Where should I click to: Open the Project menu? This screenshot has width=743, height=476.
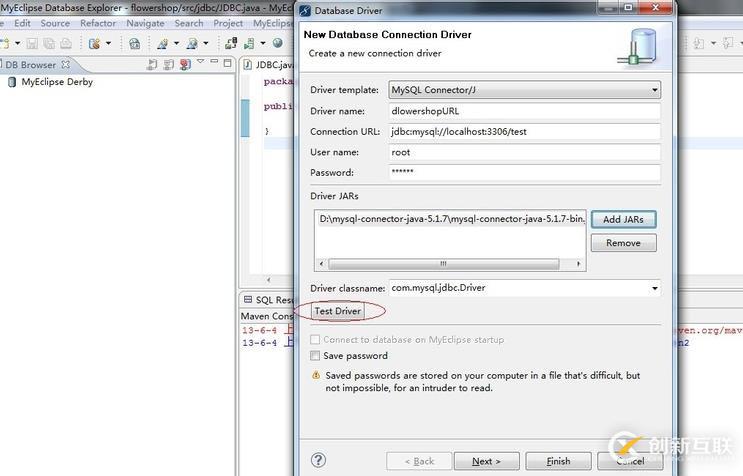(228, 23)
